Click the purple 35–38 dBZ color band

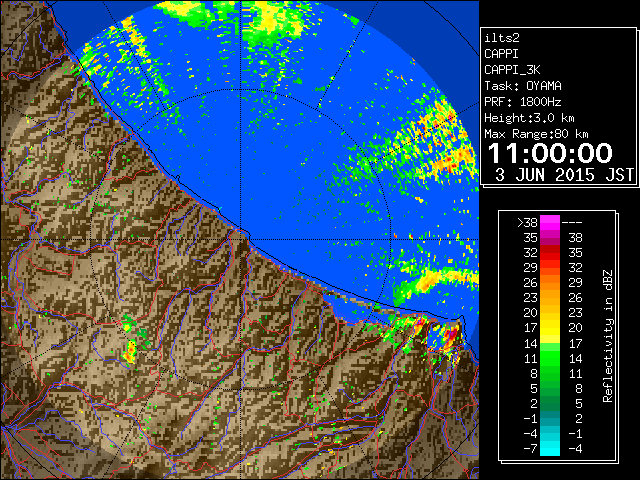point(550,238)
